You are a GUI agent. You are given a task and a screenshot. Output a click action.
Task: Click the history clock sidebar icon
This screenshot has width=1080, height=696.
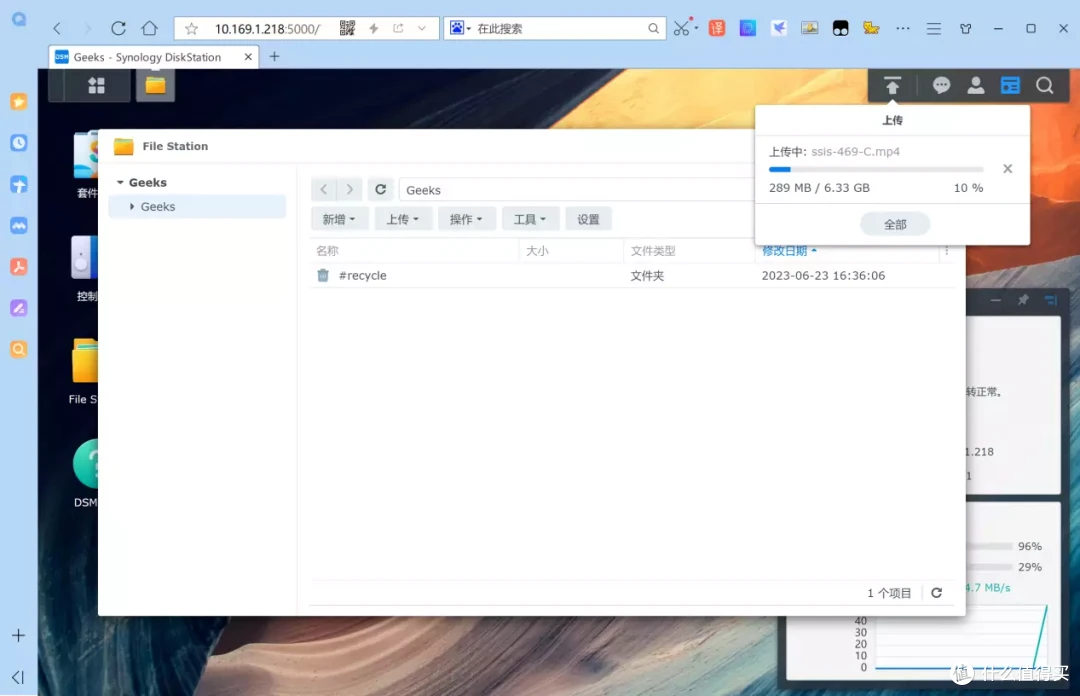(x=19, y=143)
